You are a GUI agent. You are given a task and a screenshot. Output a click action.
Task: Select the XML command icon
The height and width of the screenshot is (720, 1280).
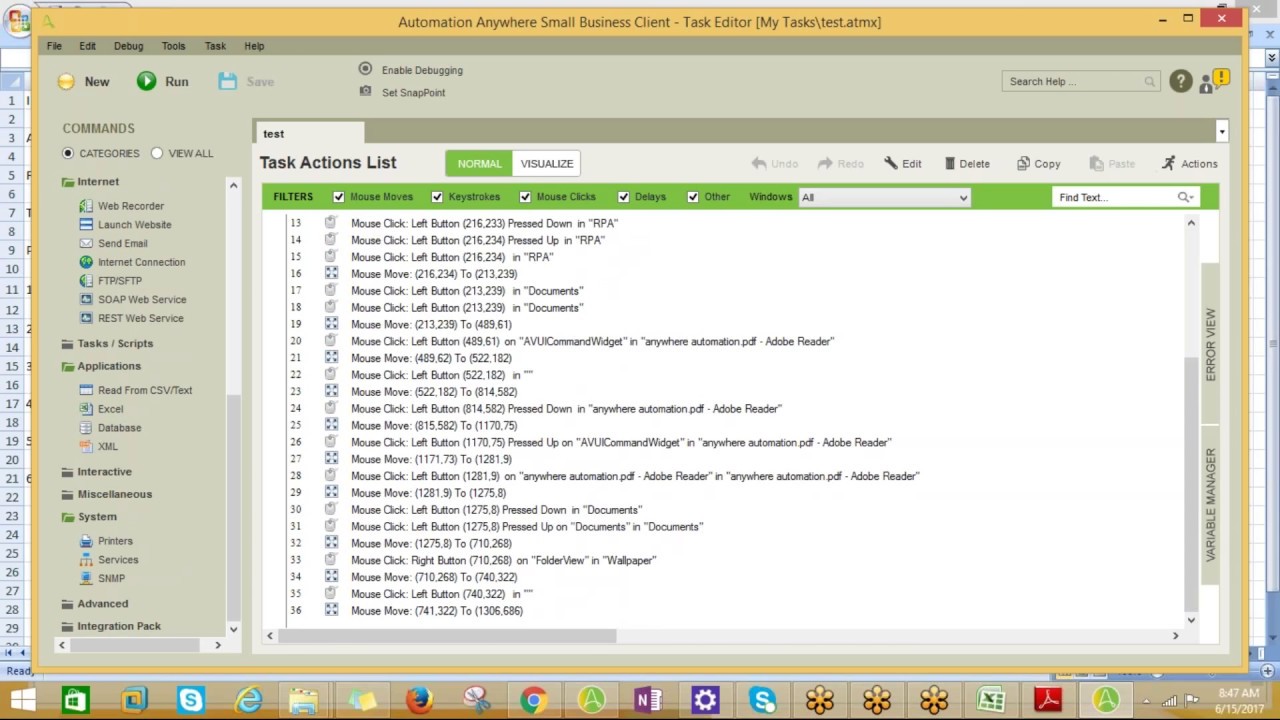coord(86,446)
